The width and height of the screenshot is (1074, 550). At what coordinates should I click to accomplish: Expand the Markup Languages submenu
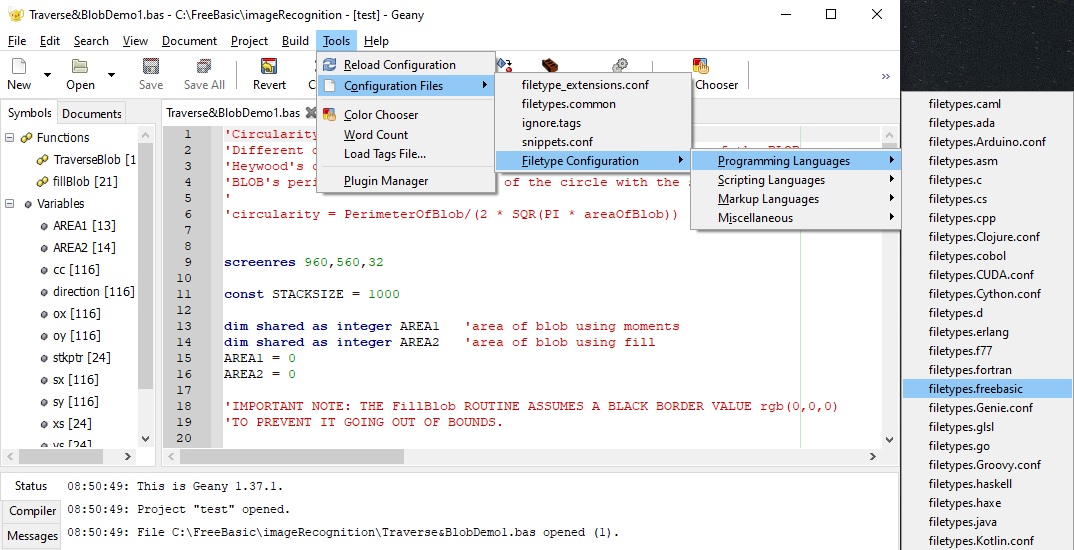click(796, 199)
